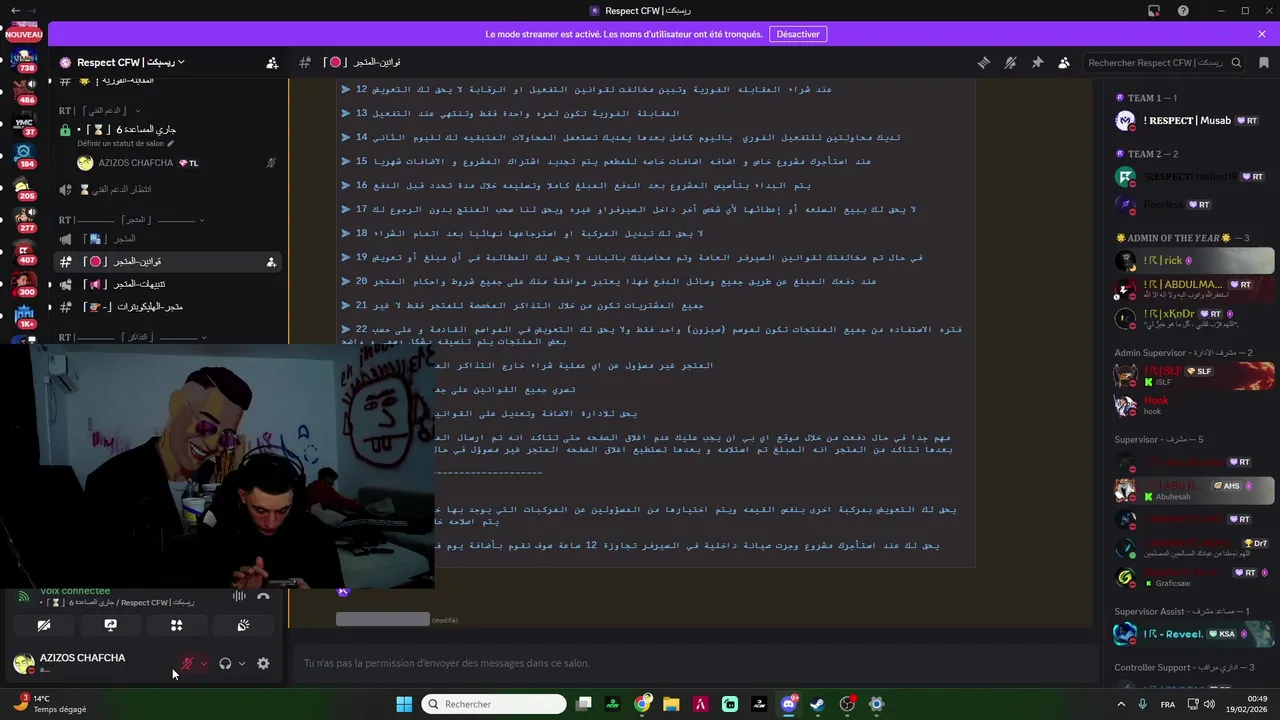Image resolution: width=1280 pixels, height=720 pixels.
Task: Open microphone input options chevron
Action: click(x=203, y=663)
